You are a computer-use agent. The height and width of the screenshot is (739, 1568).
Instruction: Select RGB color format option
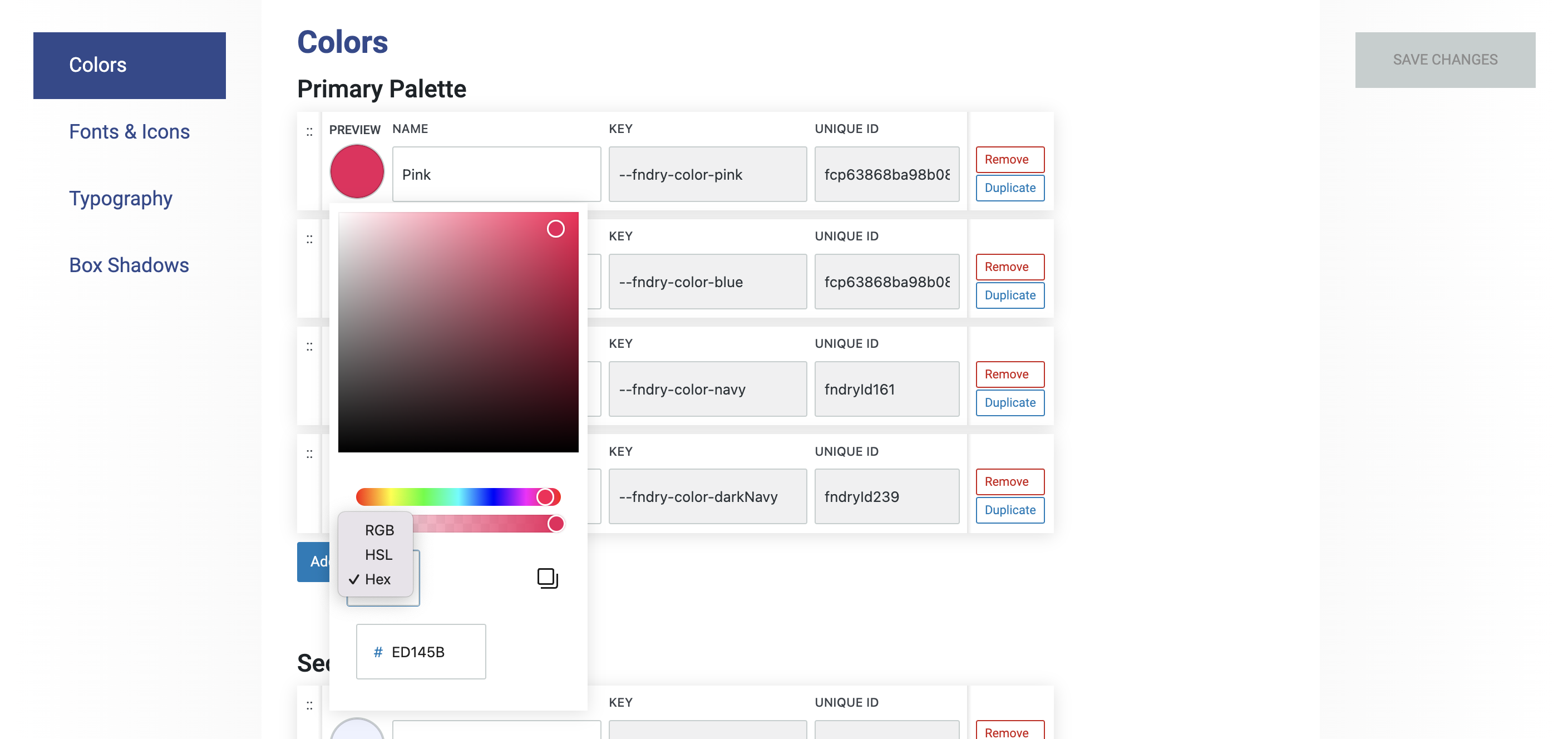coord(379,530)
